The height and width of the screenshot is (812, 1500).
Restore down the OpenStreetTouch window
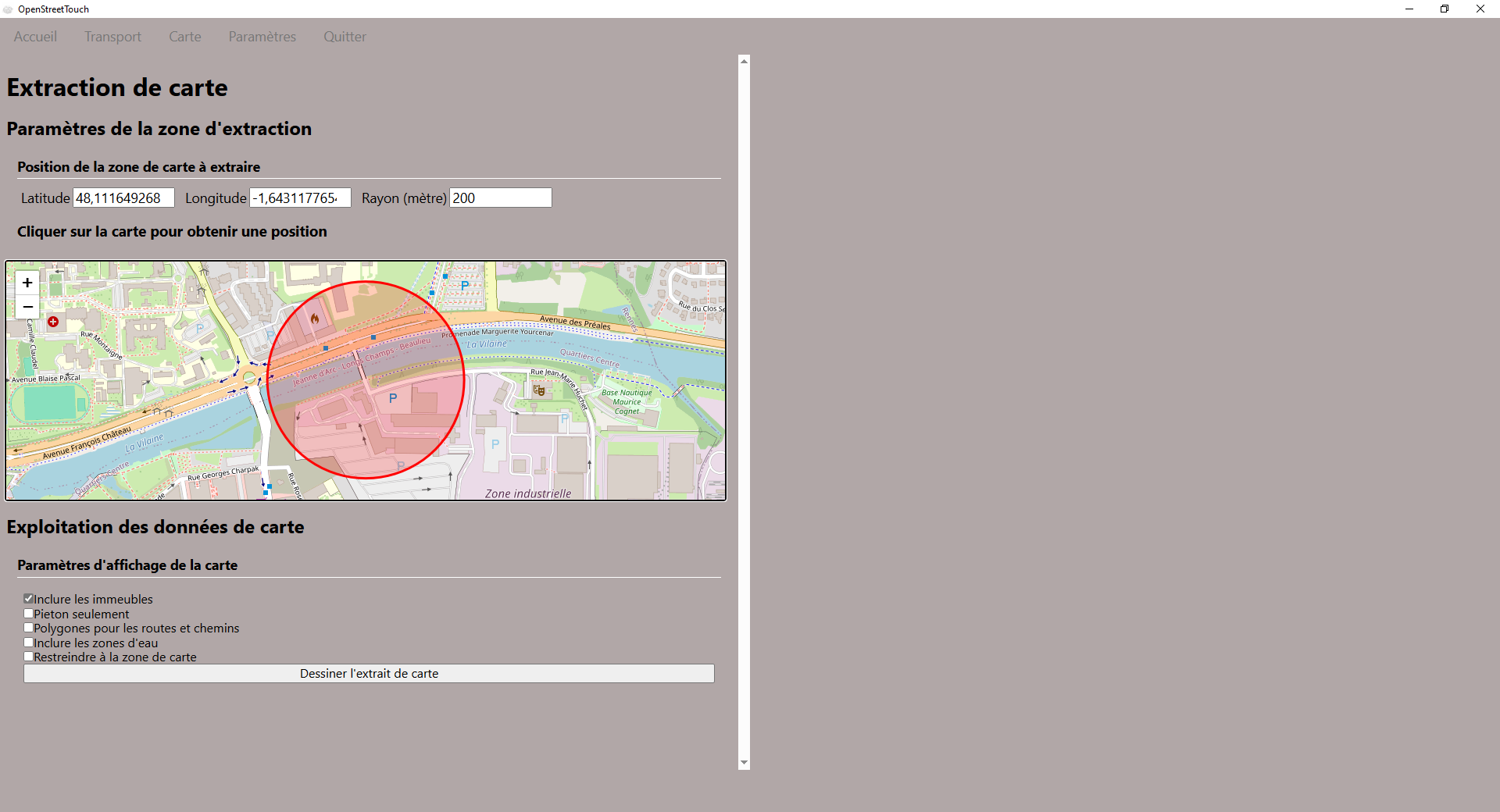(x=1445, y=9)
